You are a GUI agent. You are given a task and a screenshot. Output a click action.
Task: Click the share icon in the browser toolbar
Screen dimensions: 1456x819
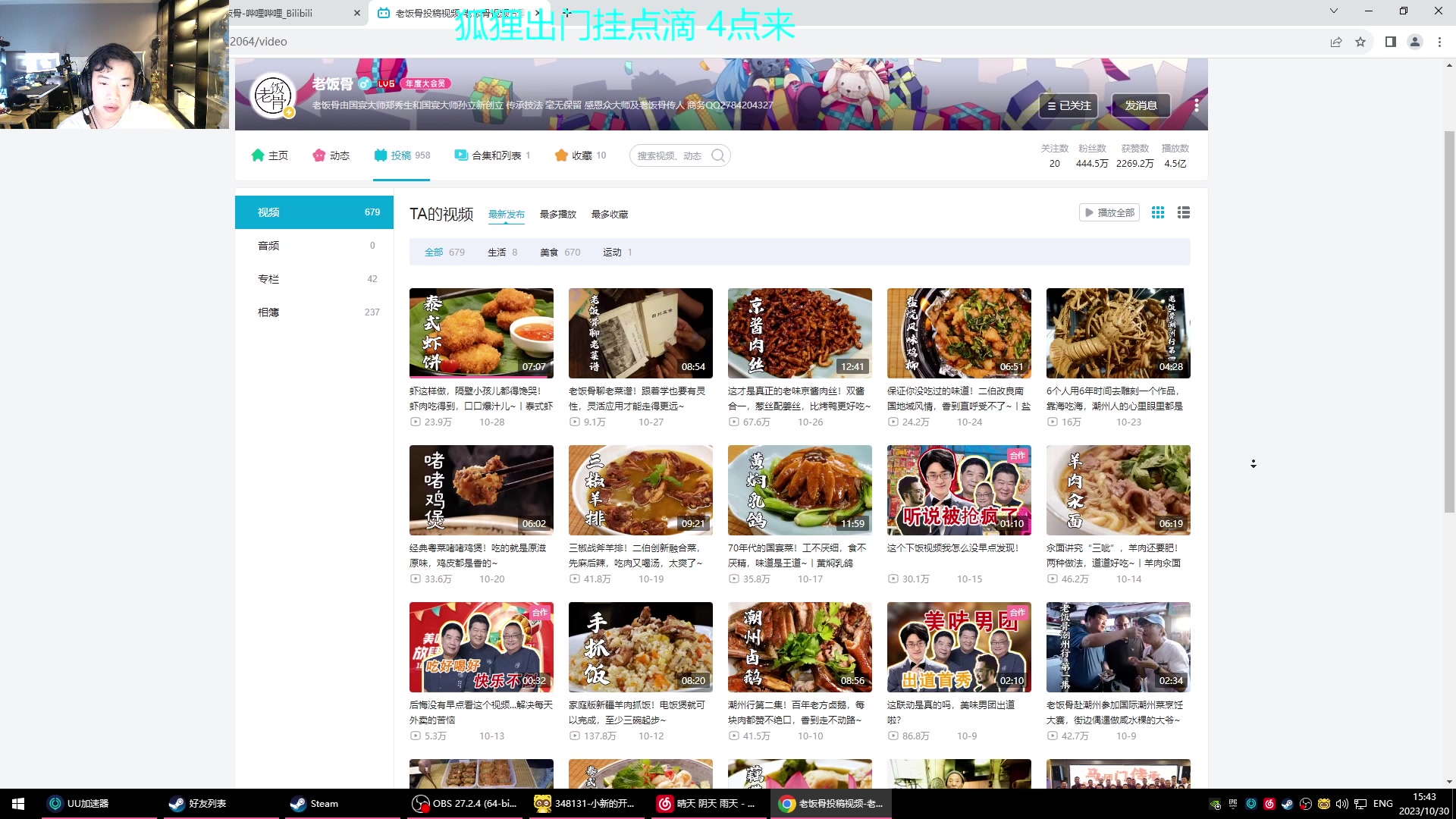1335,42
